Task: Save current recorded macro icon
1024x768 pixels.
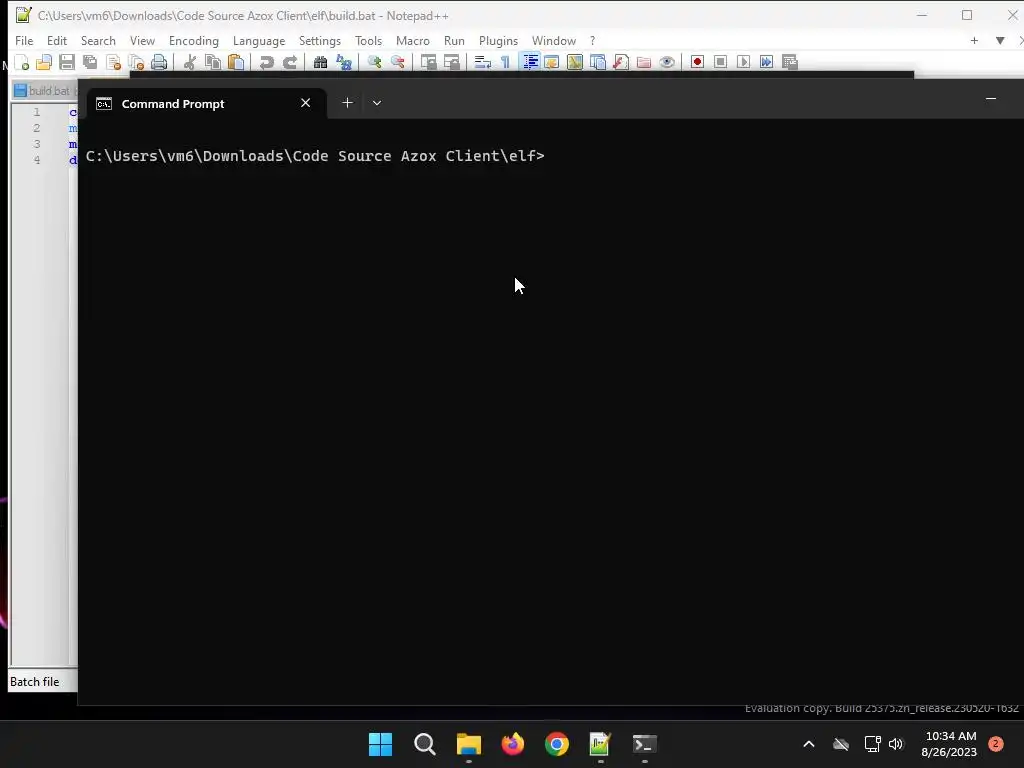Action: [x=790, y=62]
